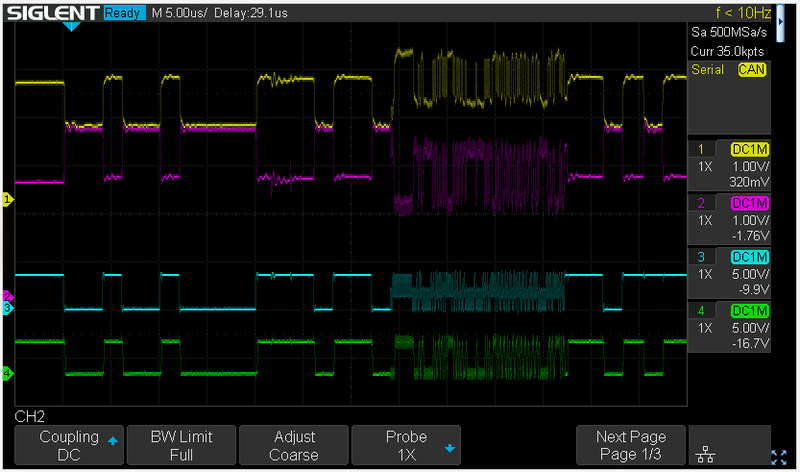Select the BW Limit Full softkey
This screenshot has width=800, height=472.
tap(181, 445)
